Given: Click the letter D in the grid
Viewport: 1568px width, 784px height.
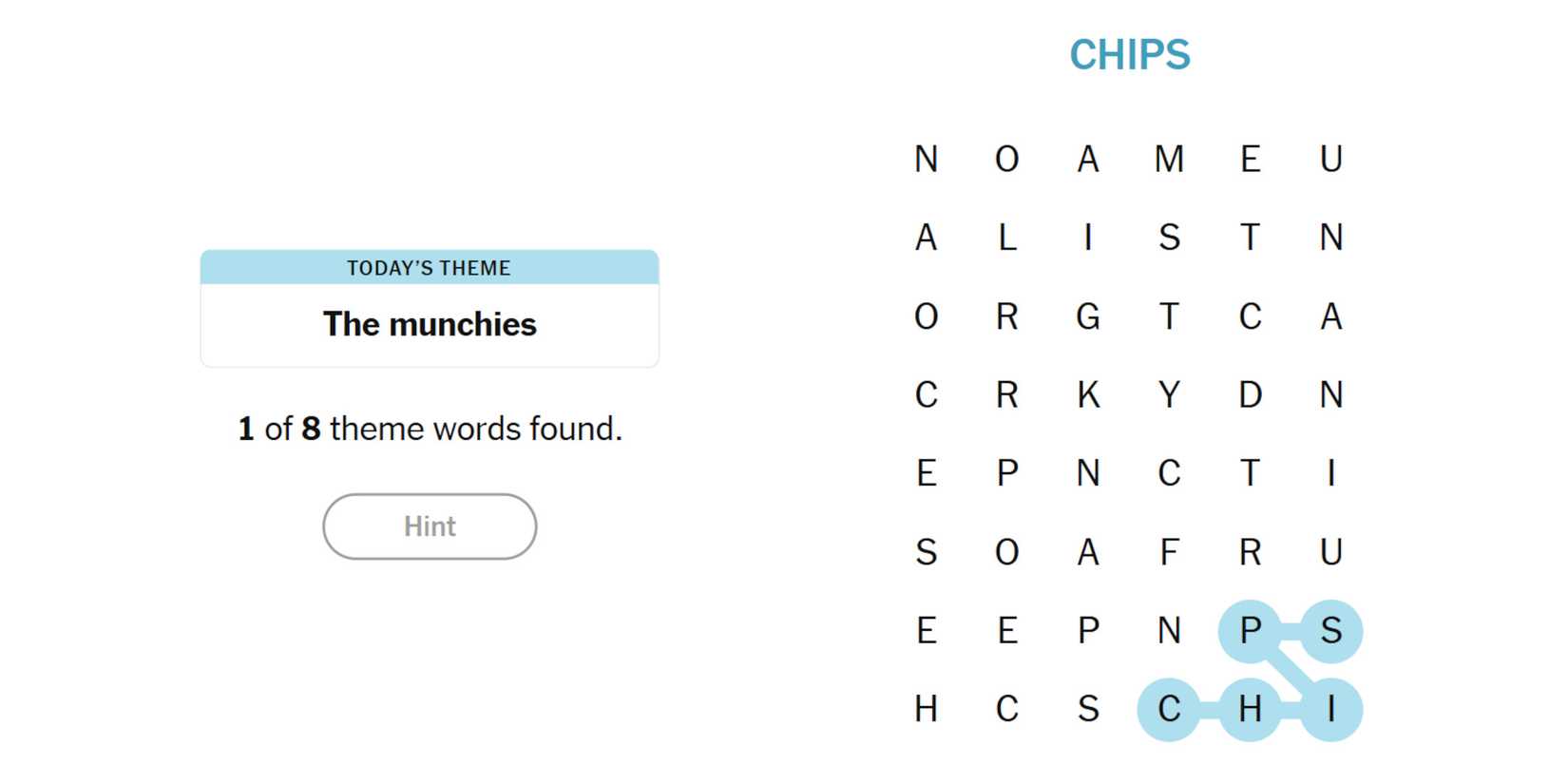Looking at the screenshot, I should tap(1250, 395).
